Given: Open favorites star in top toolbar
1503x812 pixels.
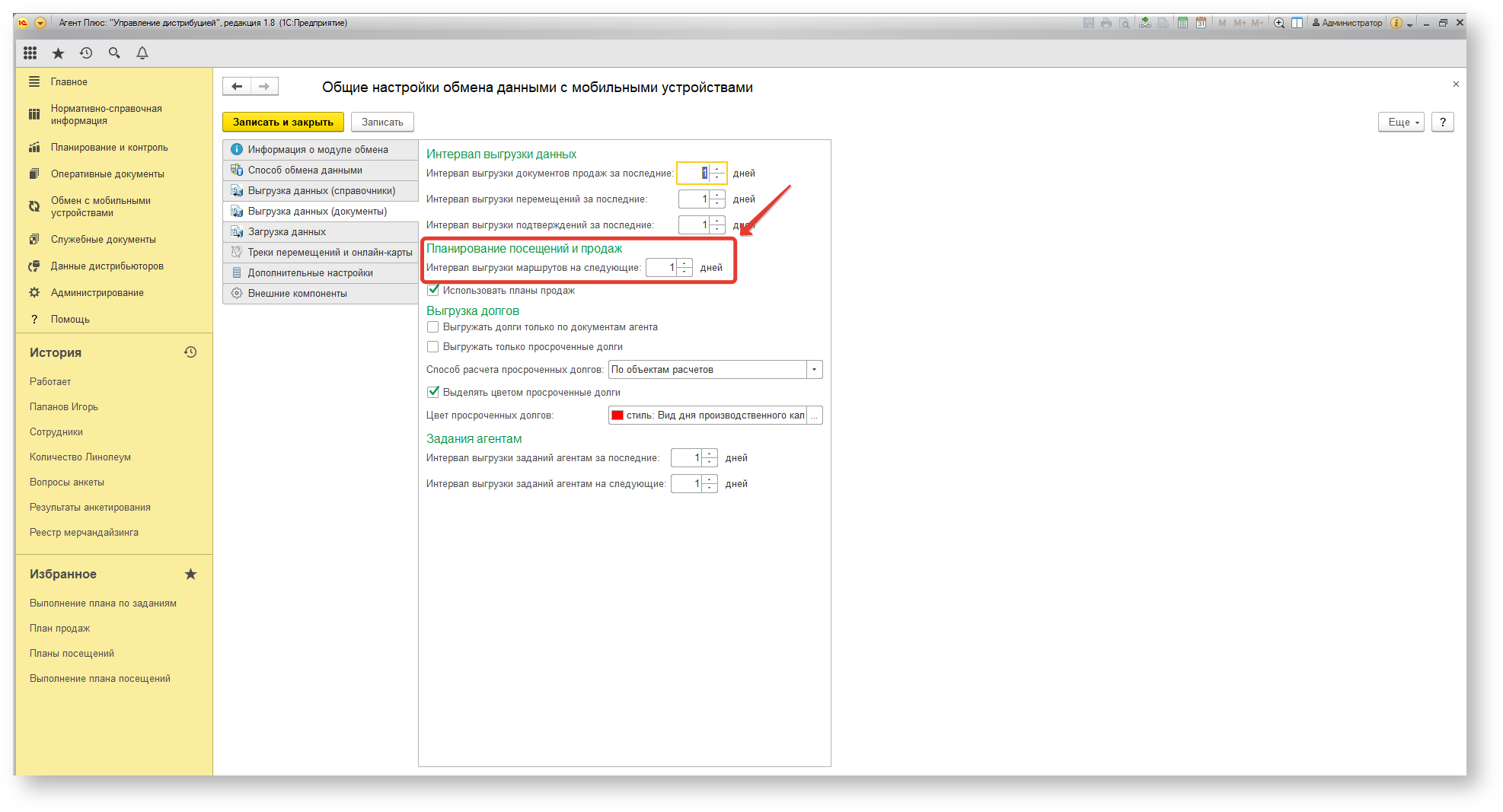Looking at the screenshot, I should (x=58, y=53).
